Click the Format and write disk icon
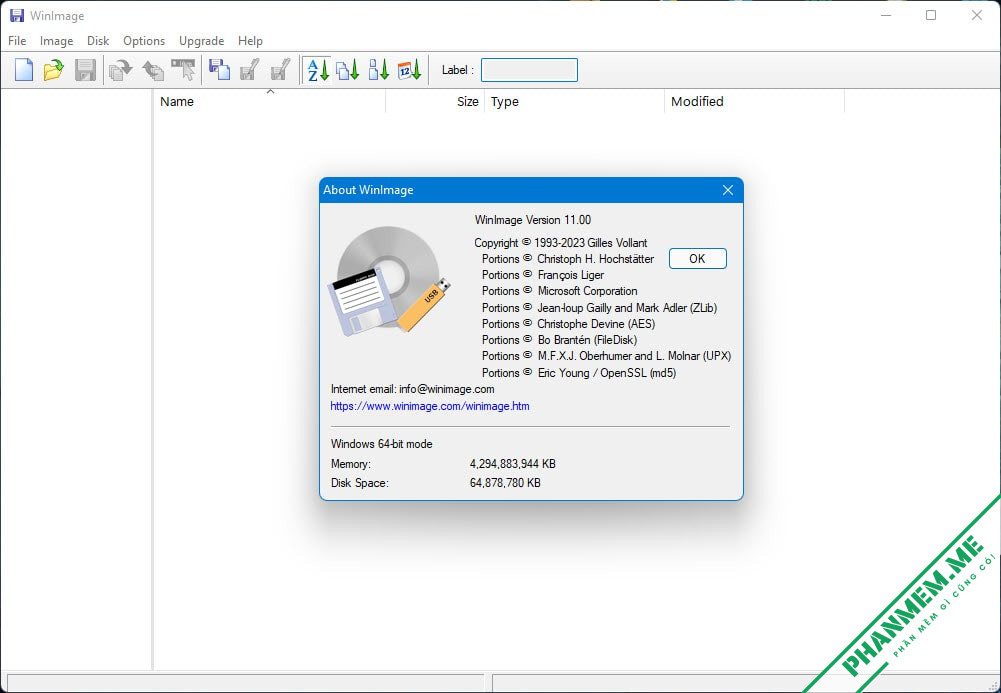Screen dimensions: 1001x693 [x=280, y=70]
